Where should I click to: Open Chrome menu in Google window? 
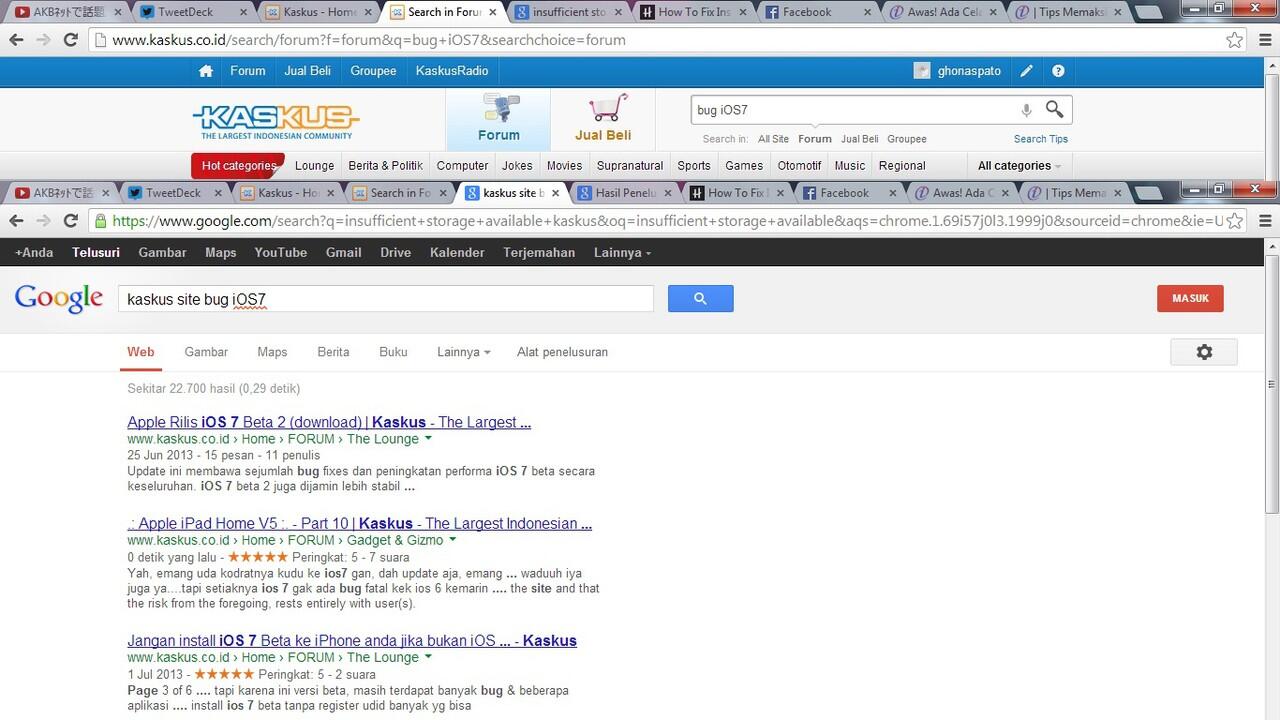click(x=1265, y=221)
